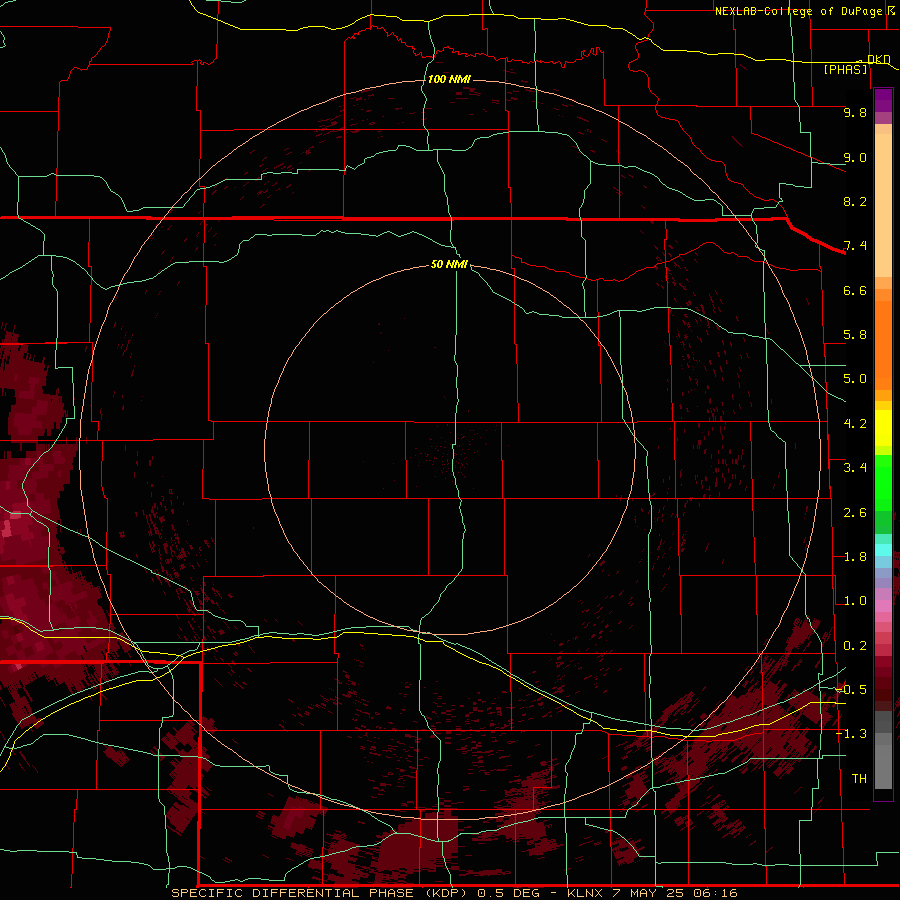Click the "6.6" color scale value

[x=855, y=290]
